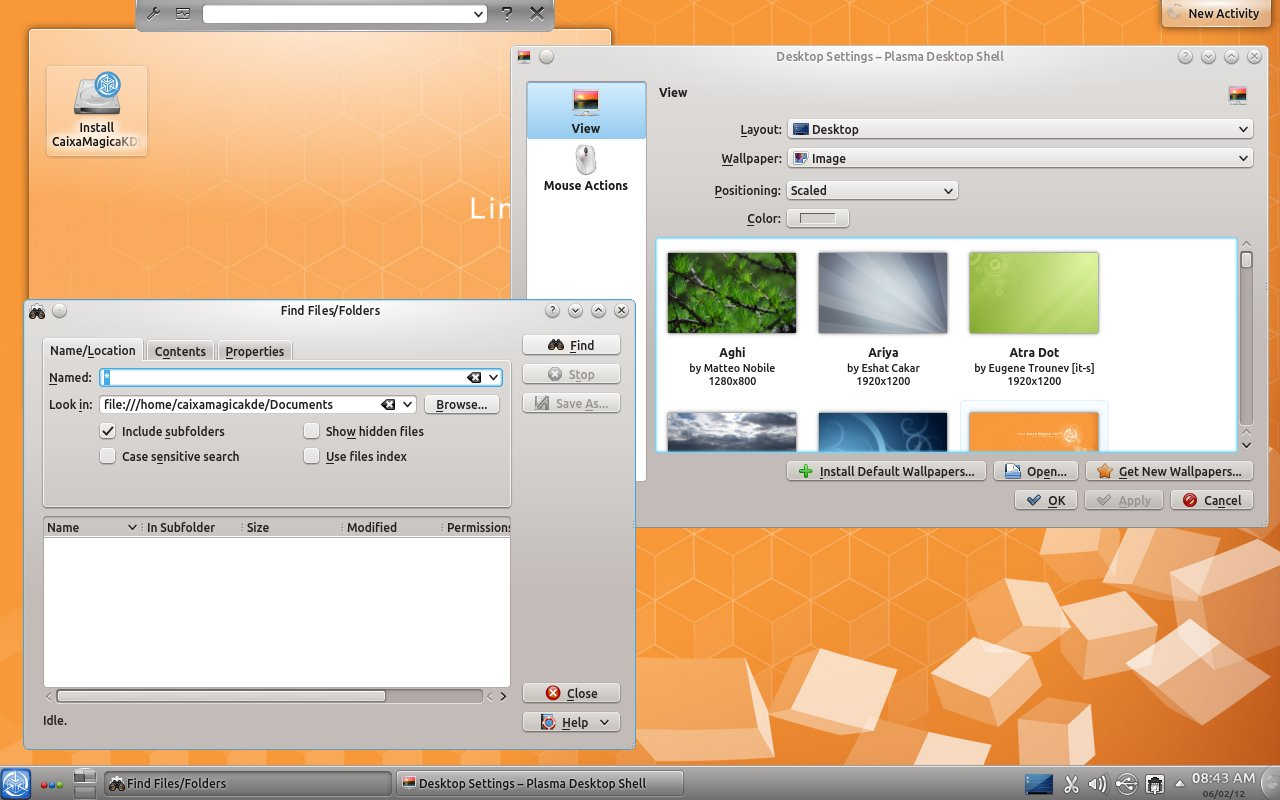
Task: Open KRunner settings via wrench icon
Action: [x=153, y=14]
